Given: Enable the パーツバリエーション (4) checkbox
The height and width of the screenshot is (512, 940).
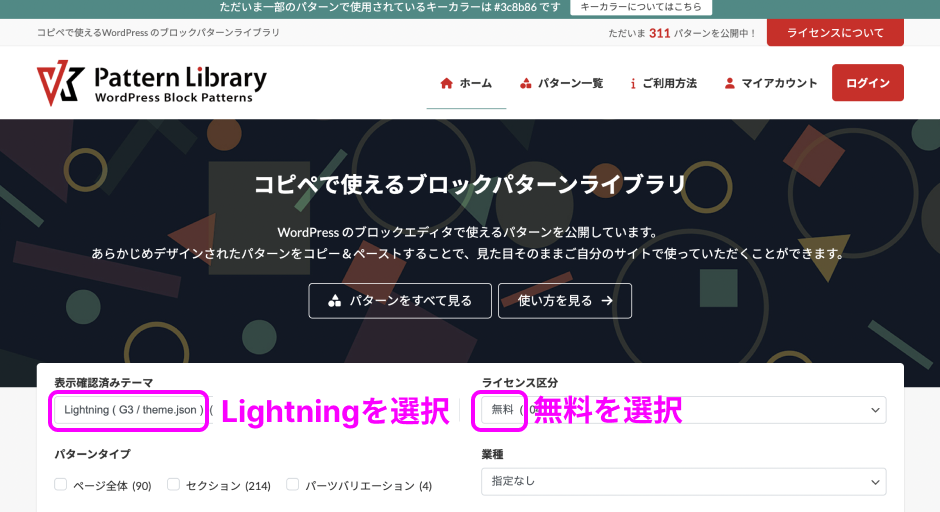Looking at the screenshot, I should click(293, 484).
